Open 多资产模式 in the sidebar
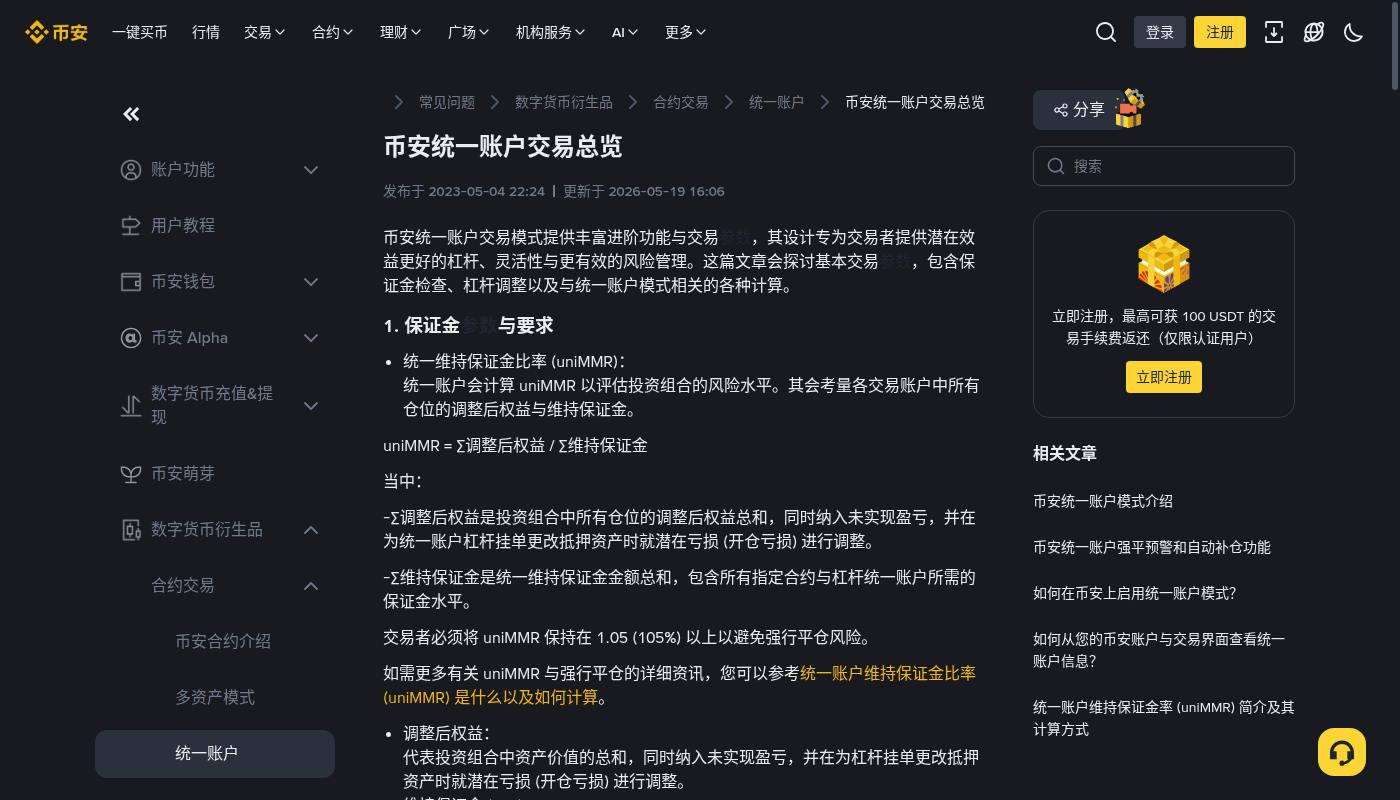The height and width of the screenshot is (800, 1400). tap(215, 697)
